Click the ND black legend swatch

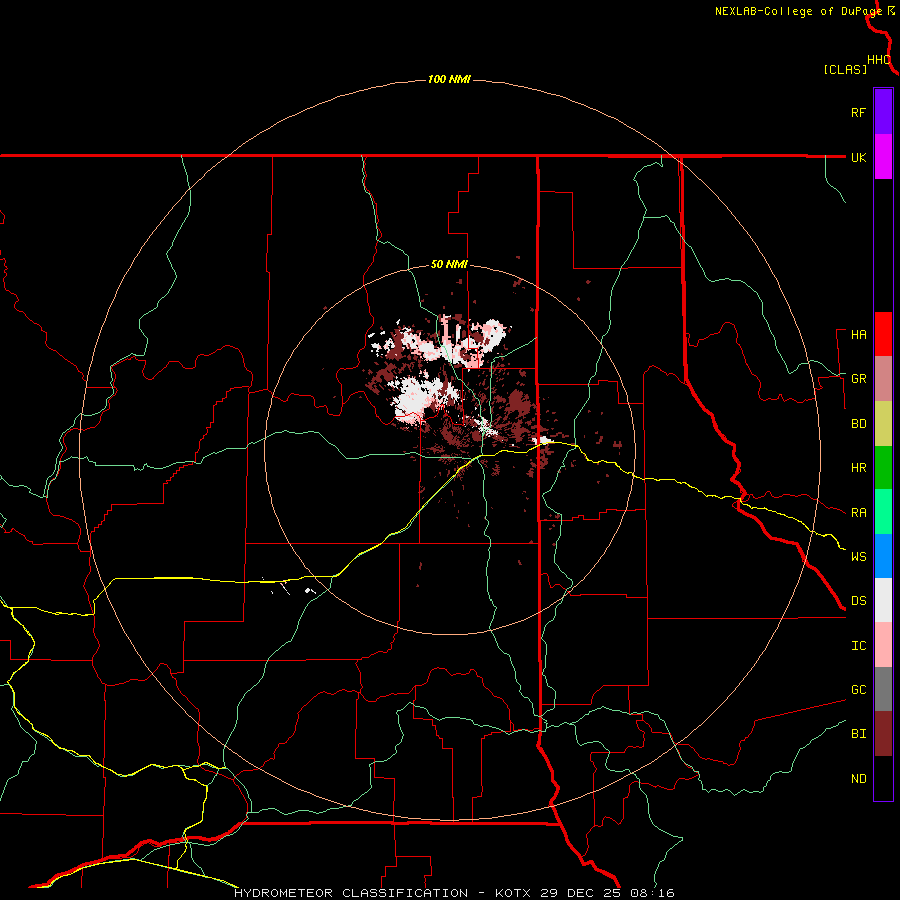tap(883, 778)
